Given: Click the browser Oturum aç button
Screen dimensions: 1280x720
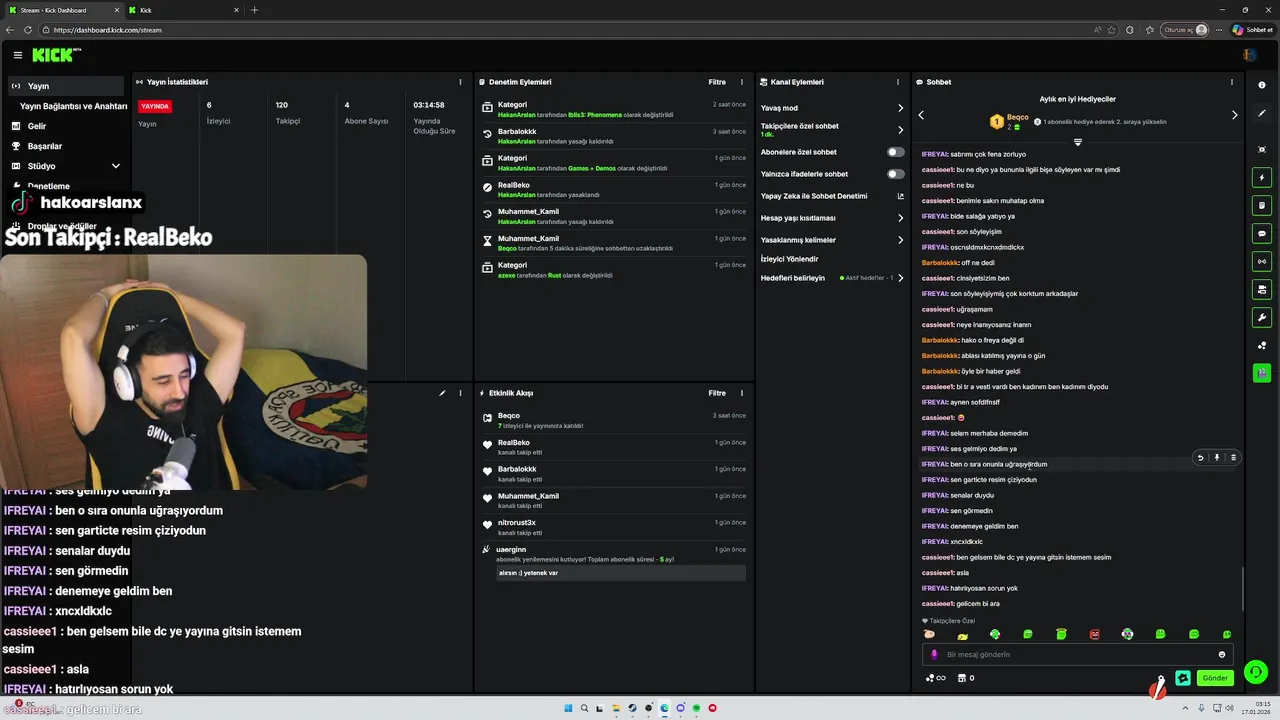Looking at the screenshot, I should coord(1185,30).
